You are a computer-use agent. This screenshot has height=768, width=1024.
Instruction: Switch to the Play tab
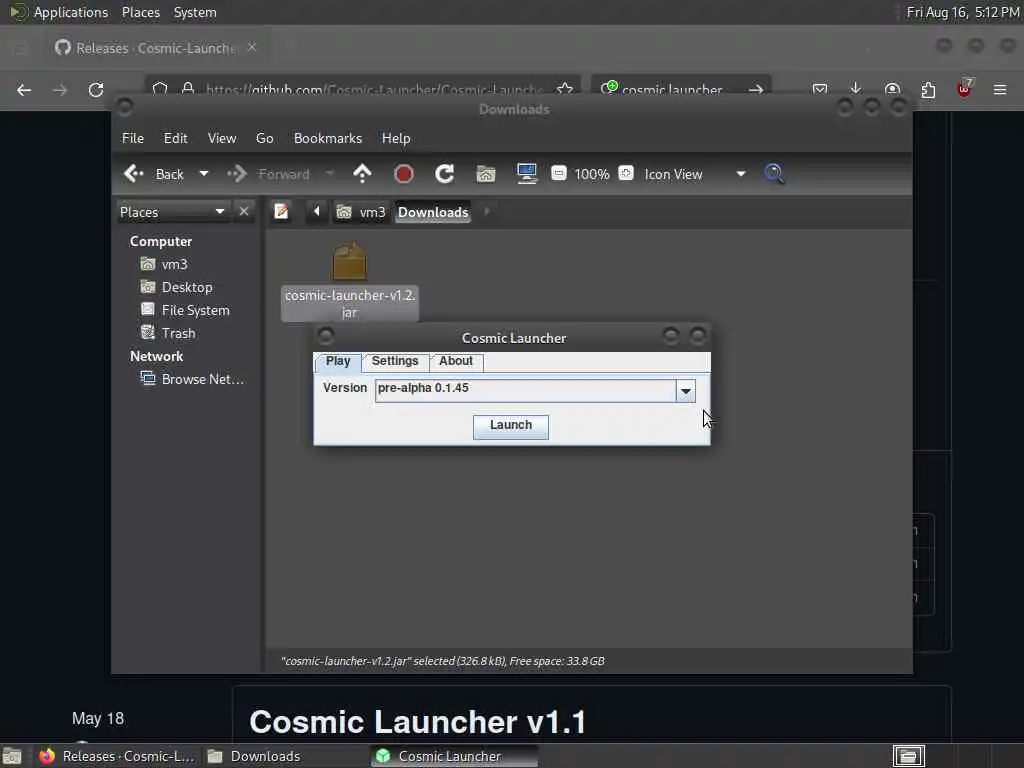point(338,361)
